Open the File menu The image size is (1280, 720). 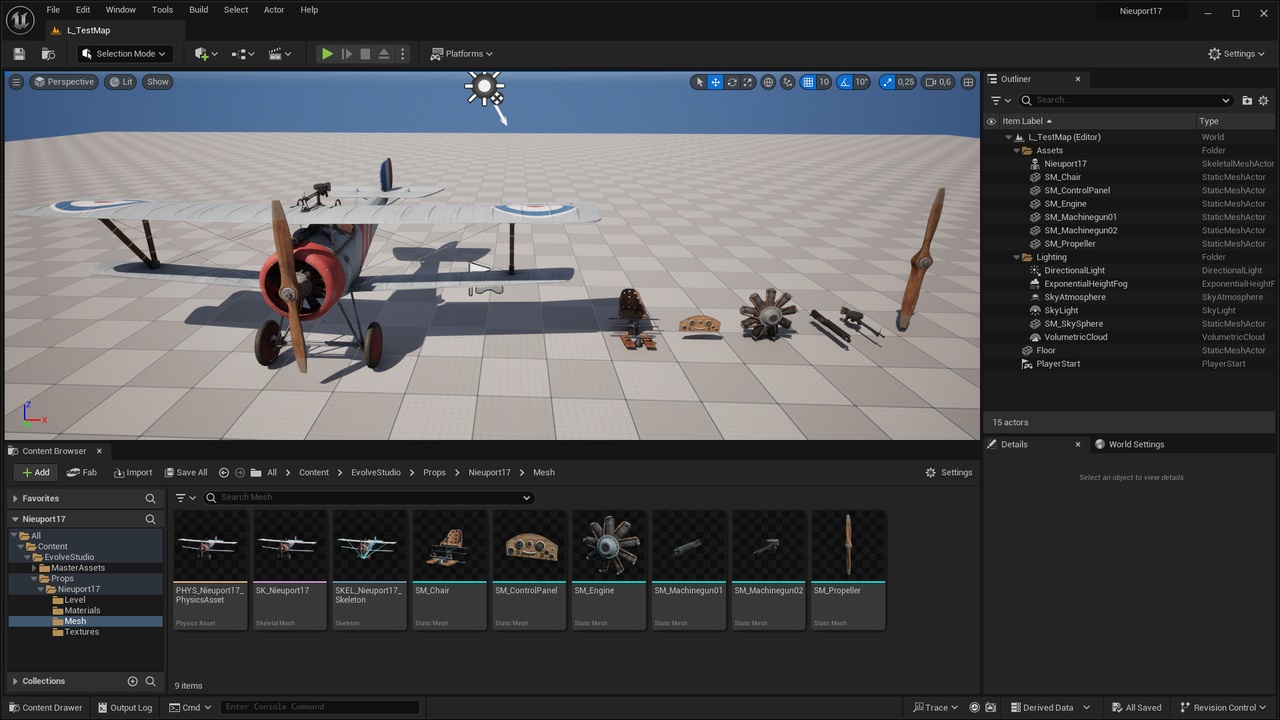[x=53, y=10]
